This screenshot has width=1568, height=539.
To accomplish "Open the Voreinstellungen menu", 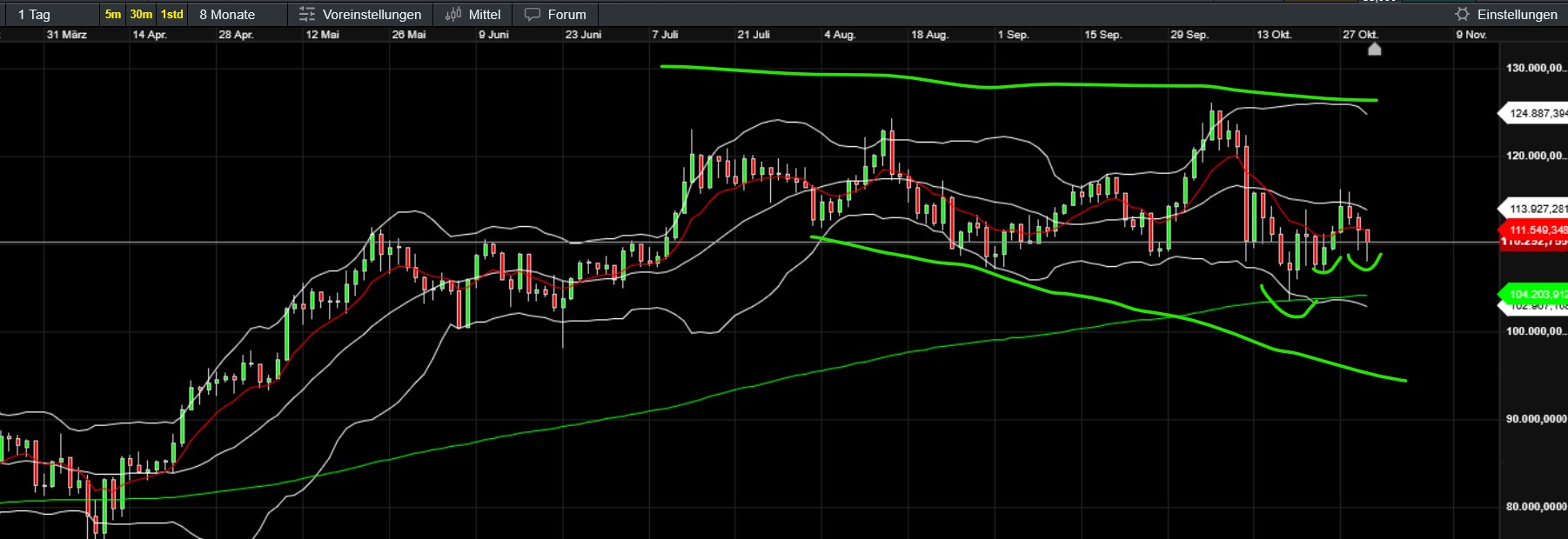I will 372,14.
